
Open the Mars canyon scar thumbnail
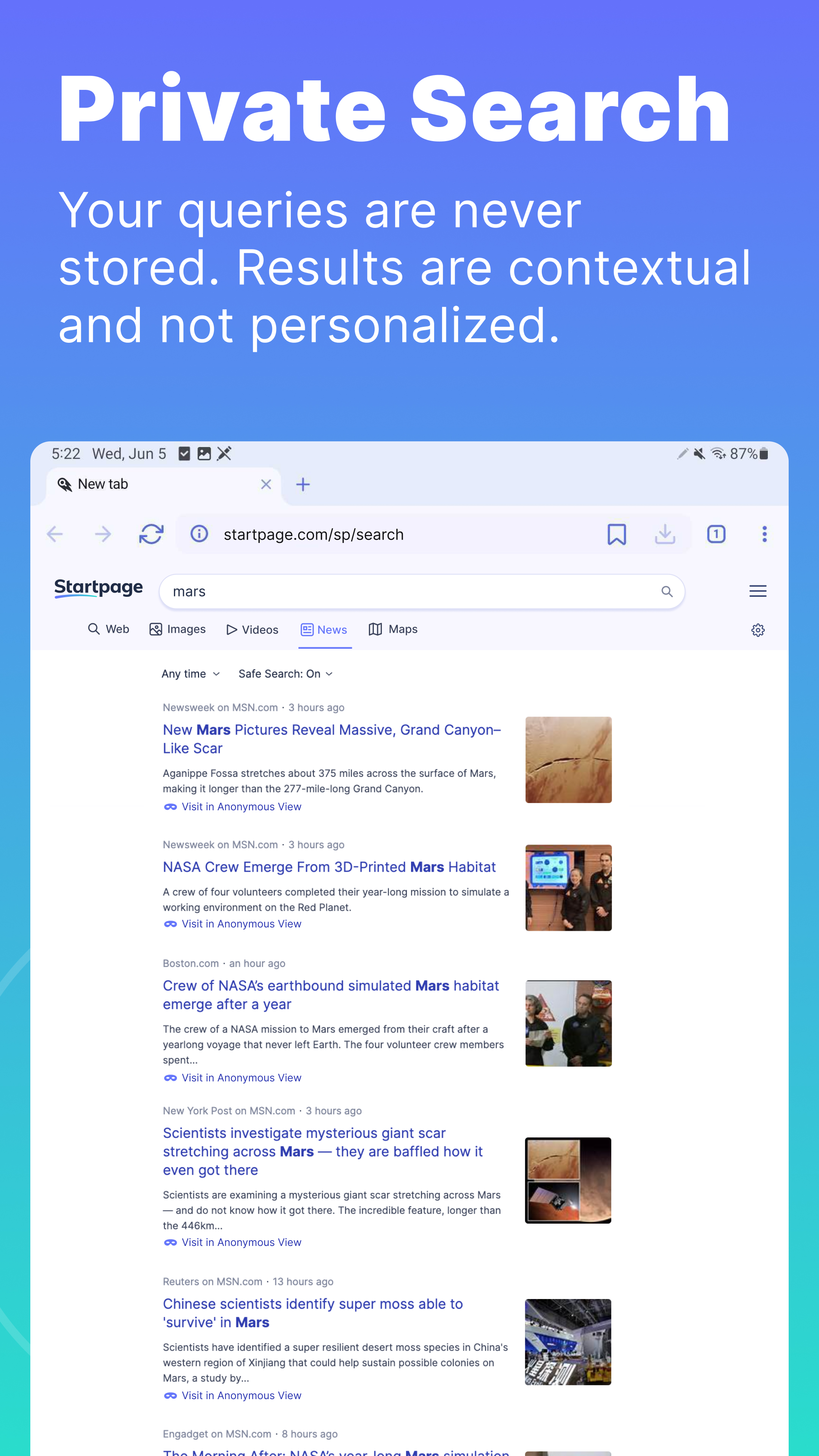568,759
